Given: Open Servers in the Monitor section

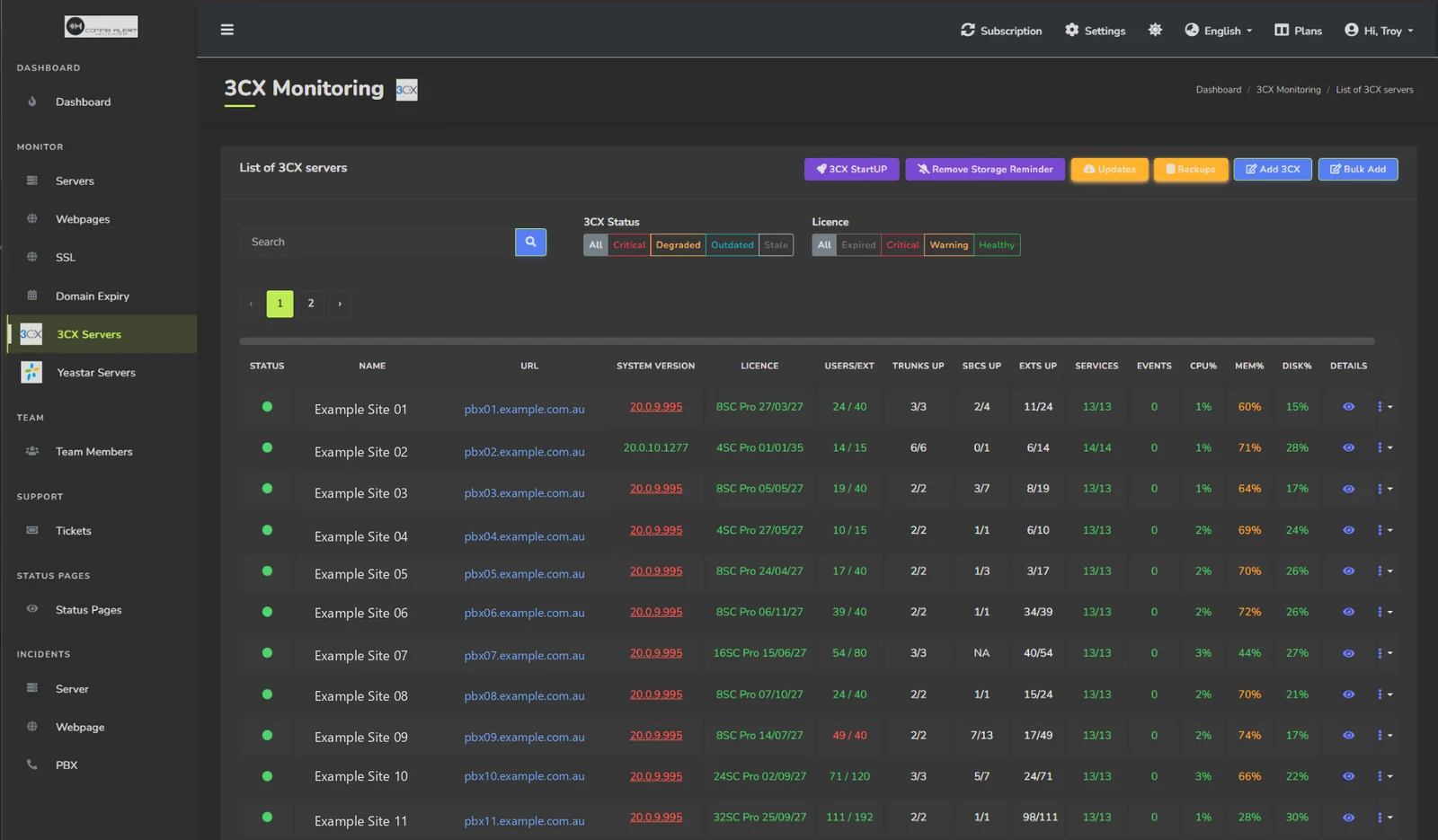Looking at the screenshot, I should coord(75,181).
